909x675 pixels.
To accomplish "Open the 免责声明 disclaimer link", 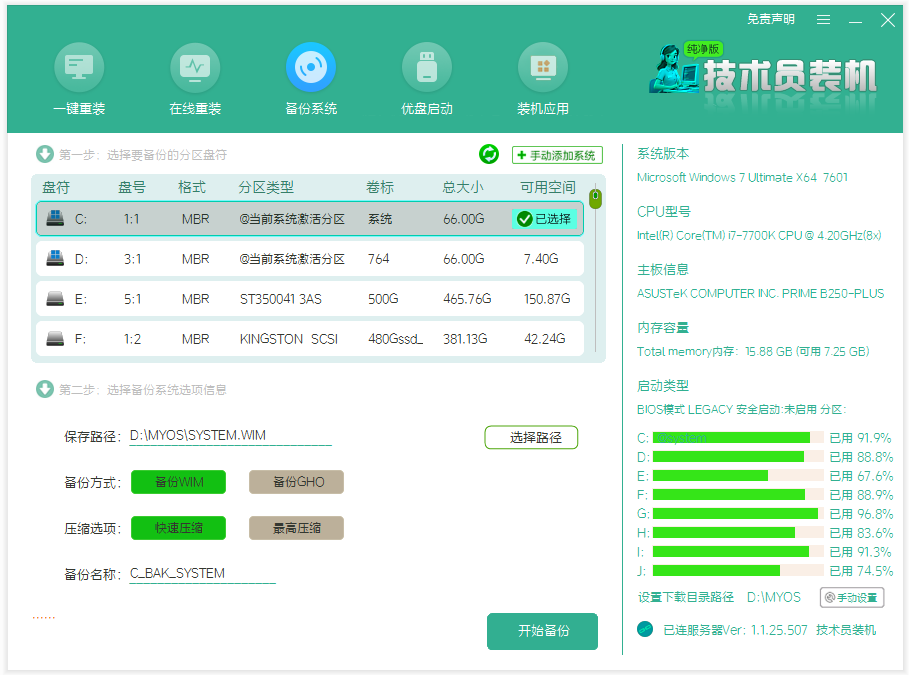I will click(x=770, y=19).
